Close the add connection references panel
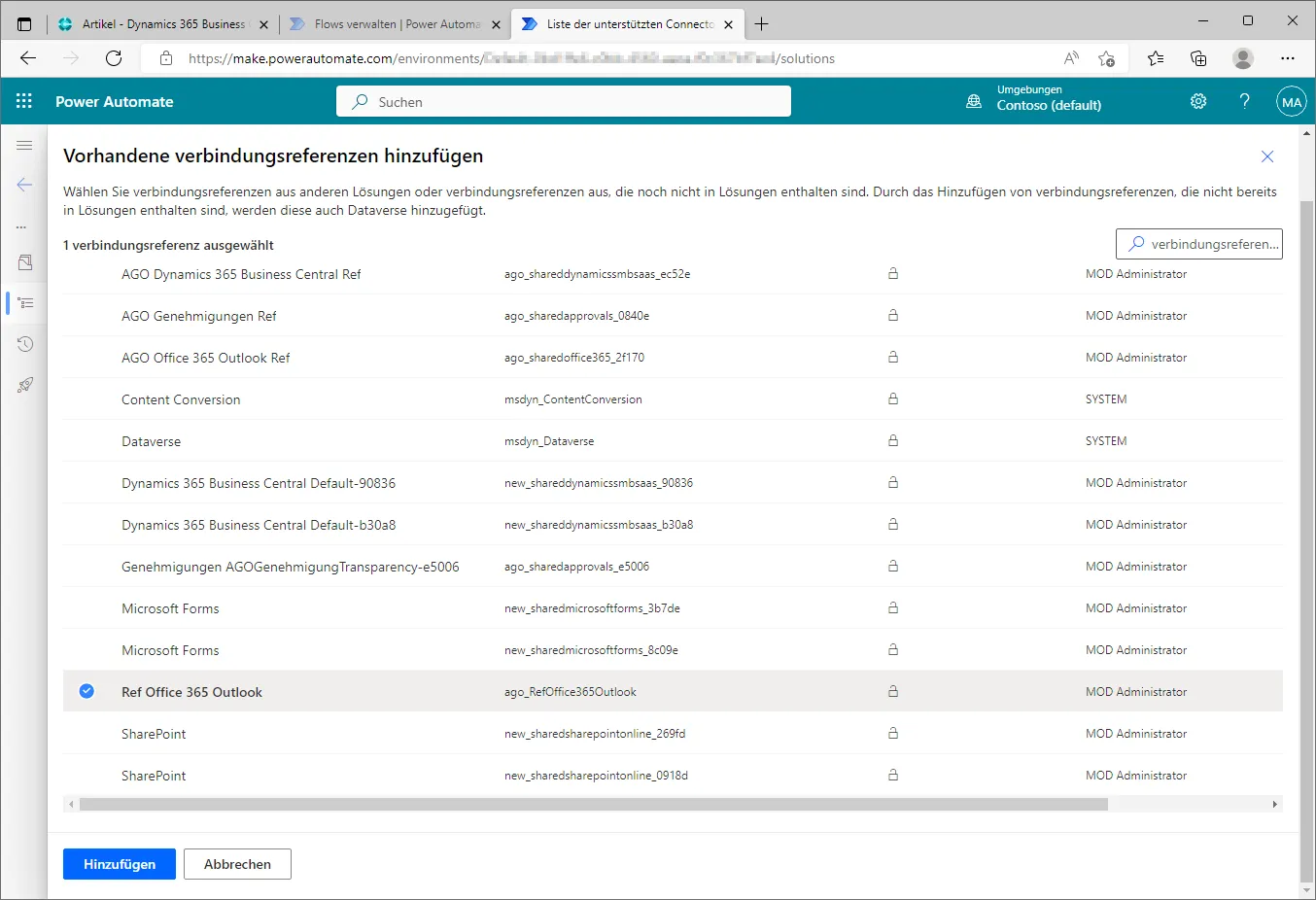The width and height of the screenshot is (1316, 900). [1267, 156]
